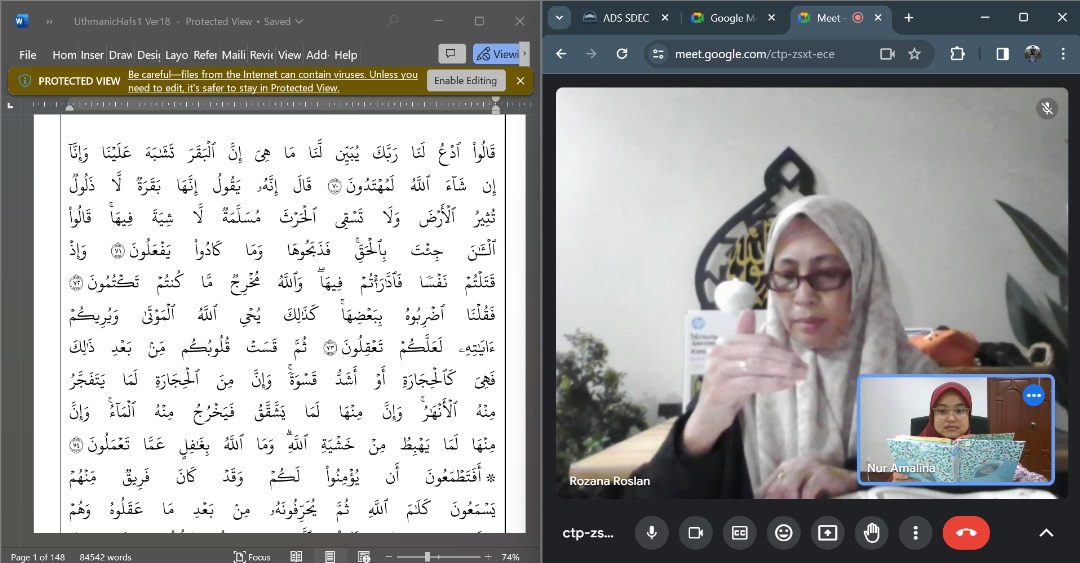The image size is (1080, 563).
Task: Open the Insert ribbon tab
Action: 92,55
